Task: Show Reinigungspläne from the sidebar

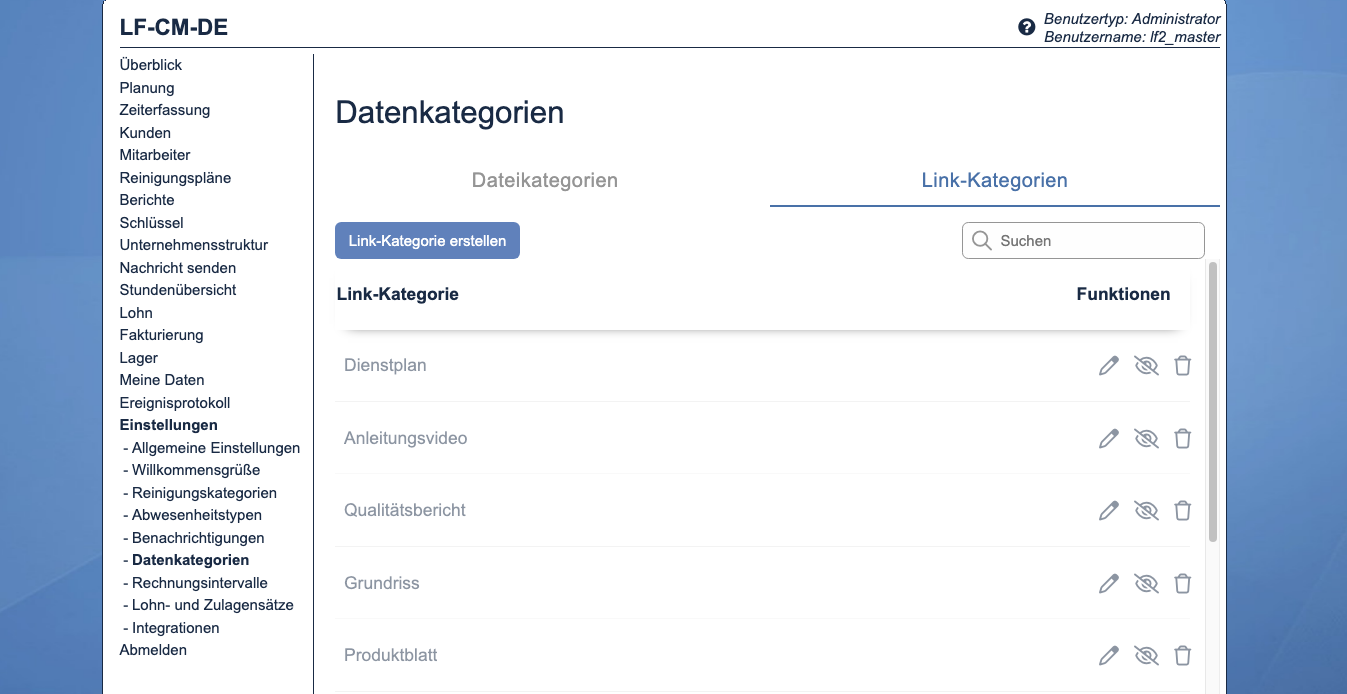Action: 175,178
